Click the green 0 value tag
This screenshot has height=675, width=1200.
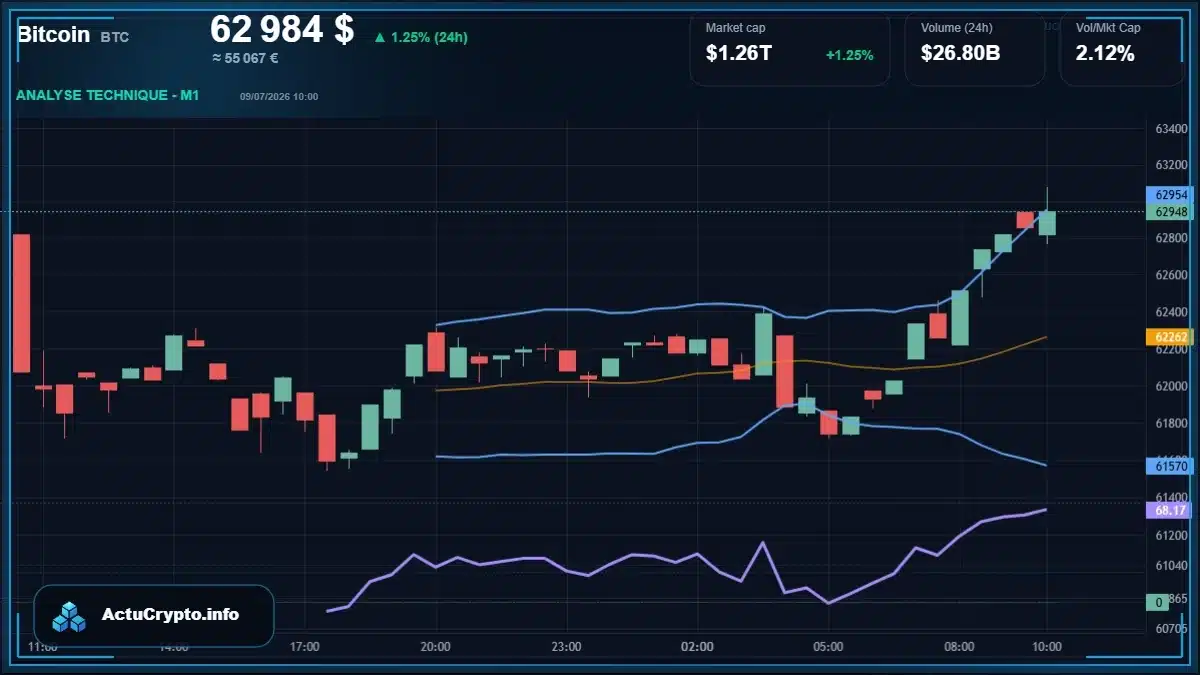coord(1159,602)
